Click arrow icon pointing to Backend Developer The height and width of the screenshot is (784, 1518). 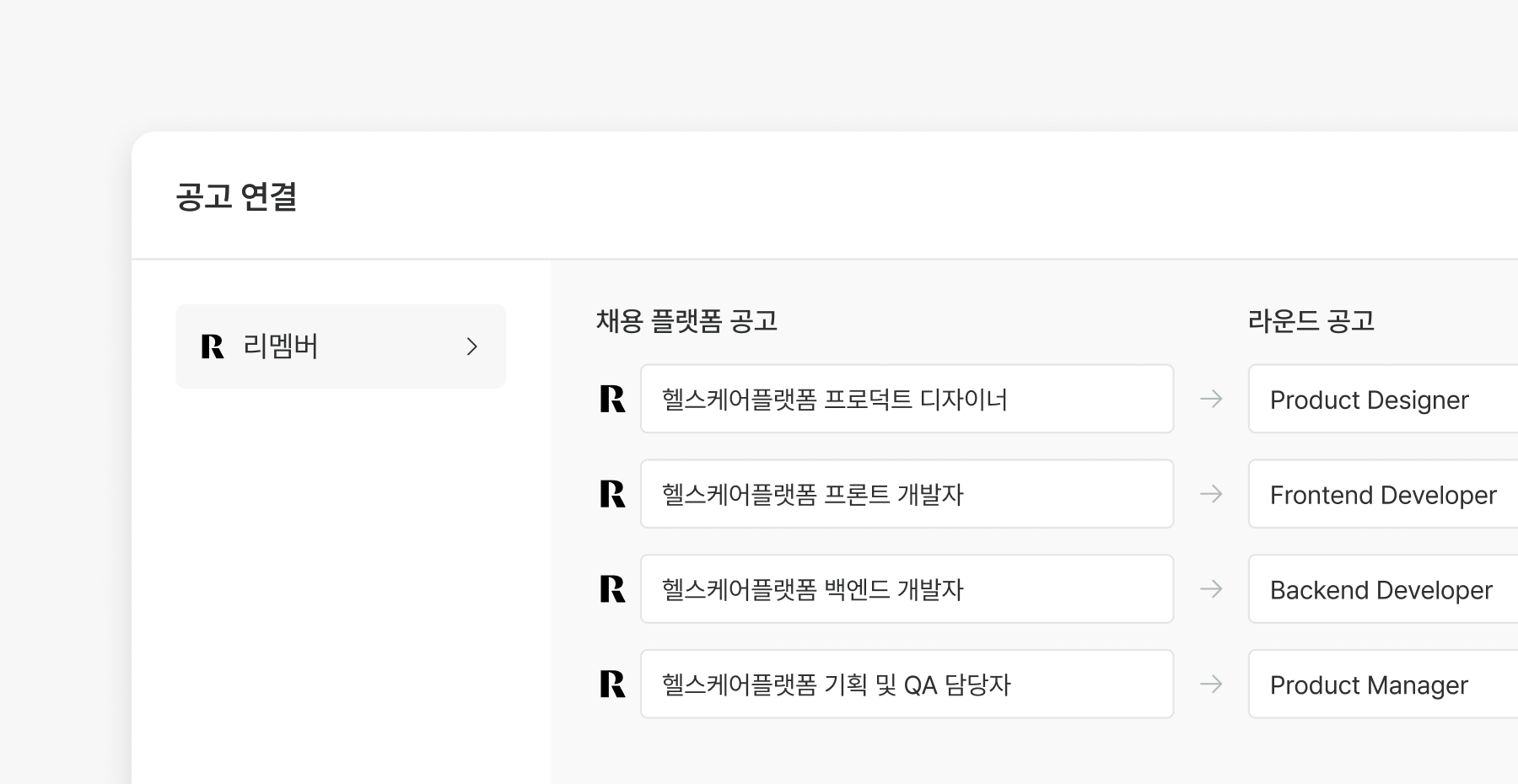coord(1211,589)
